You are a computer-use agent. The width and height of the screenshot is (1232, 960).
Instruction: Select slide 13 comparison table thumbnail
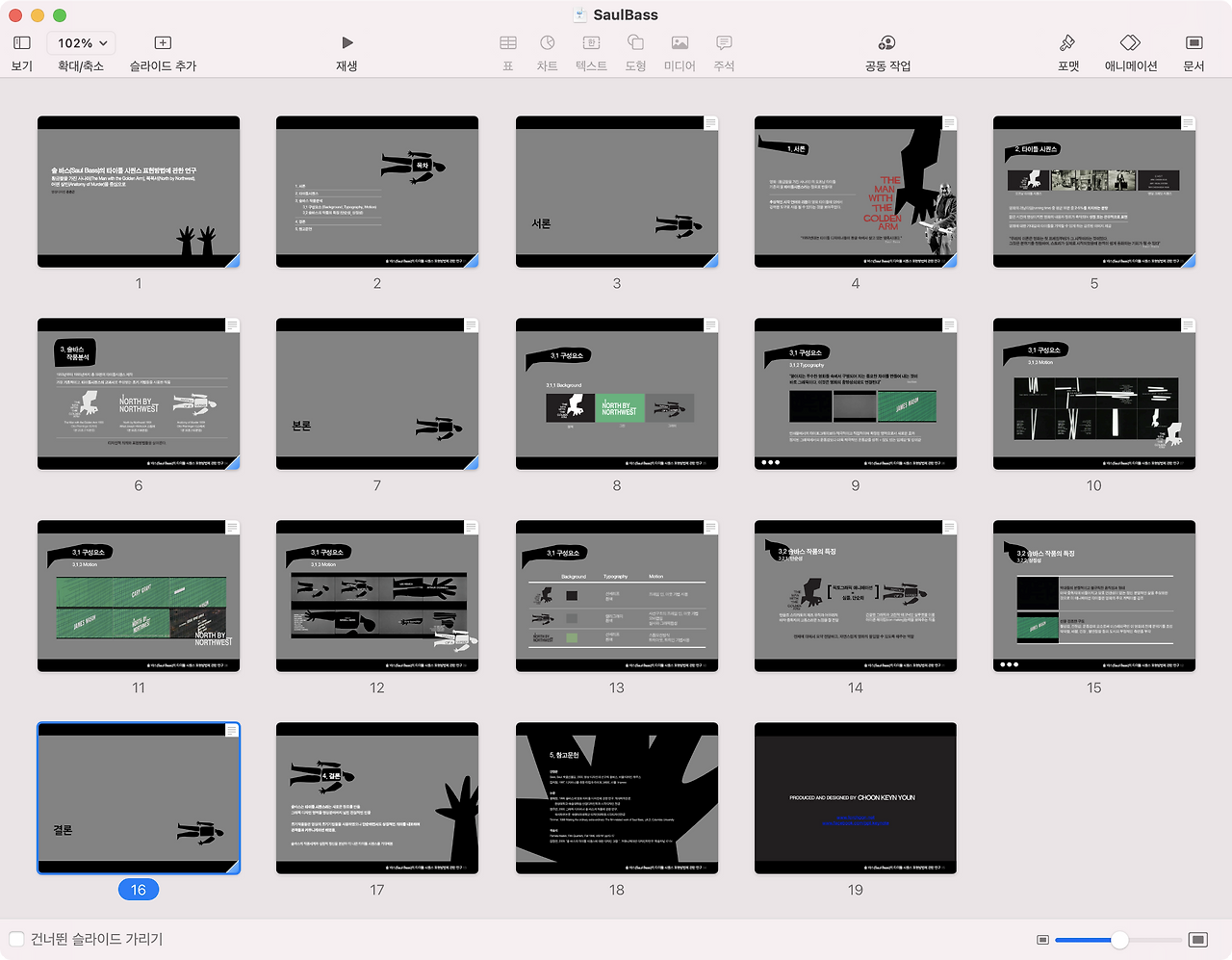click(617, 596)
